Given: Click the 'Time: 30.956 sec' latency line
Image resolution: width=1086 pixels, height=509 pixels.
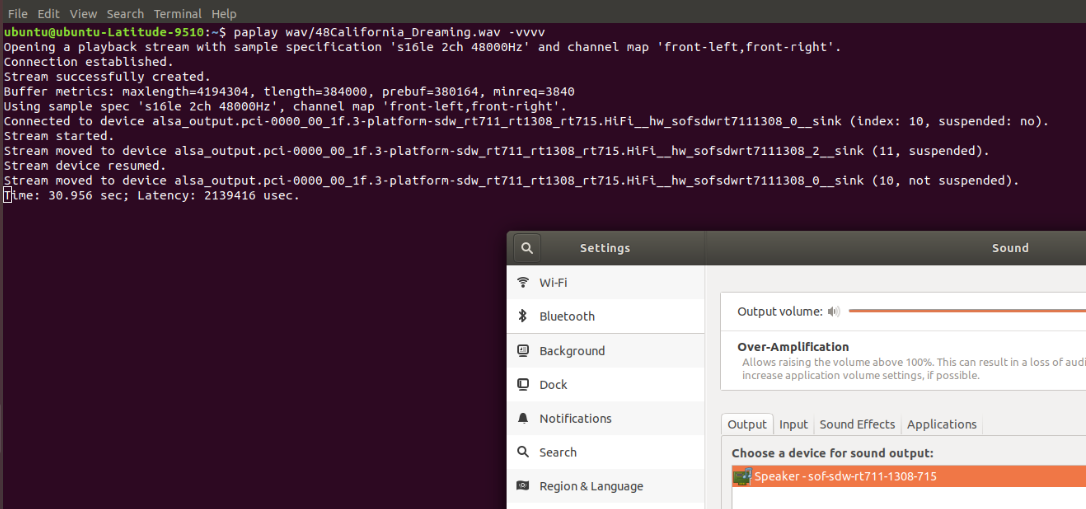Looking at the screenshot, I should pos(151,196).
